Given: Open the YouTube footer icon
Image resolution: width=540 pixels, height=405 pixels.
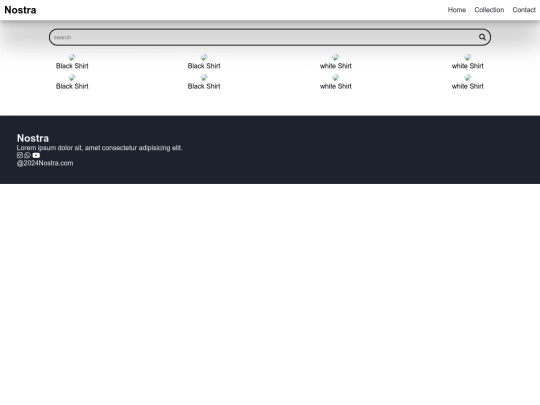Looking at the screenshot, I should (x=36, y=155).
